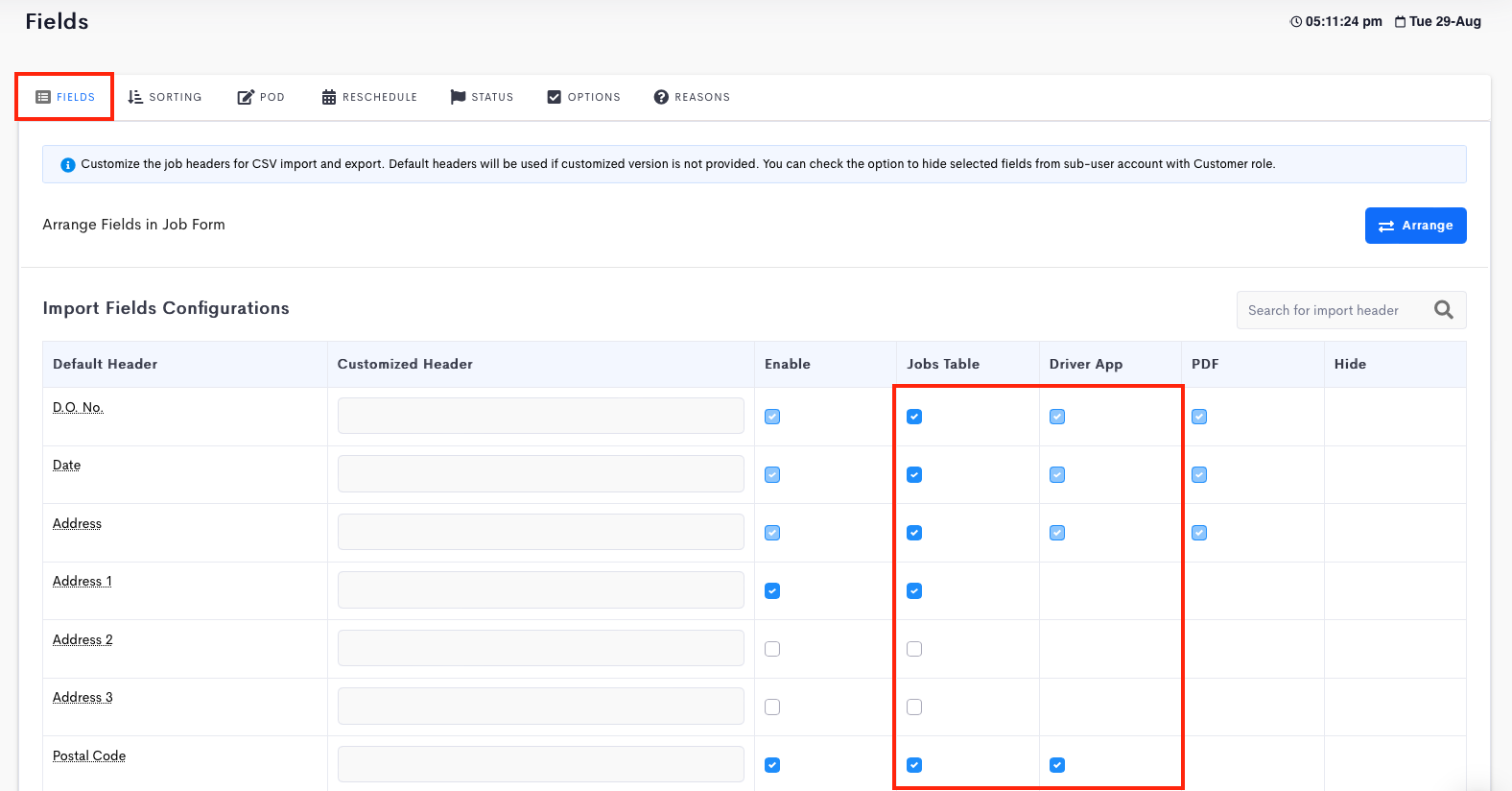Uncheck Jobs Table for Address 1
Image resolution: width=1512 pixels, height=791 pixels.
(914, 591)
